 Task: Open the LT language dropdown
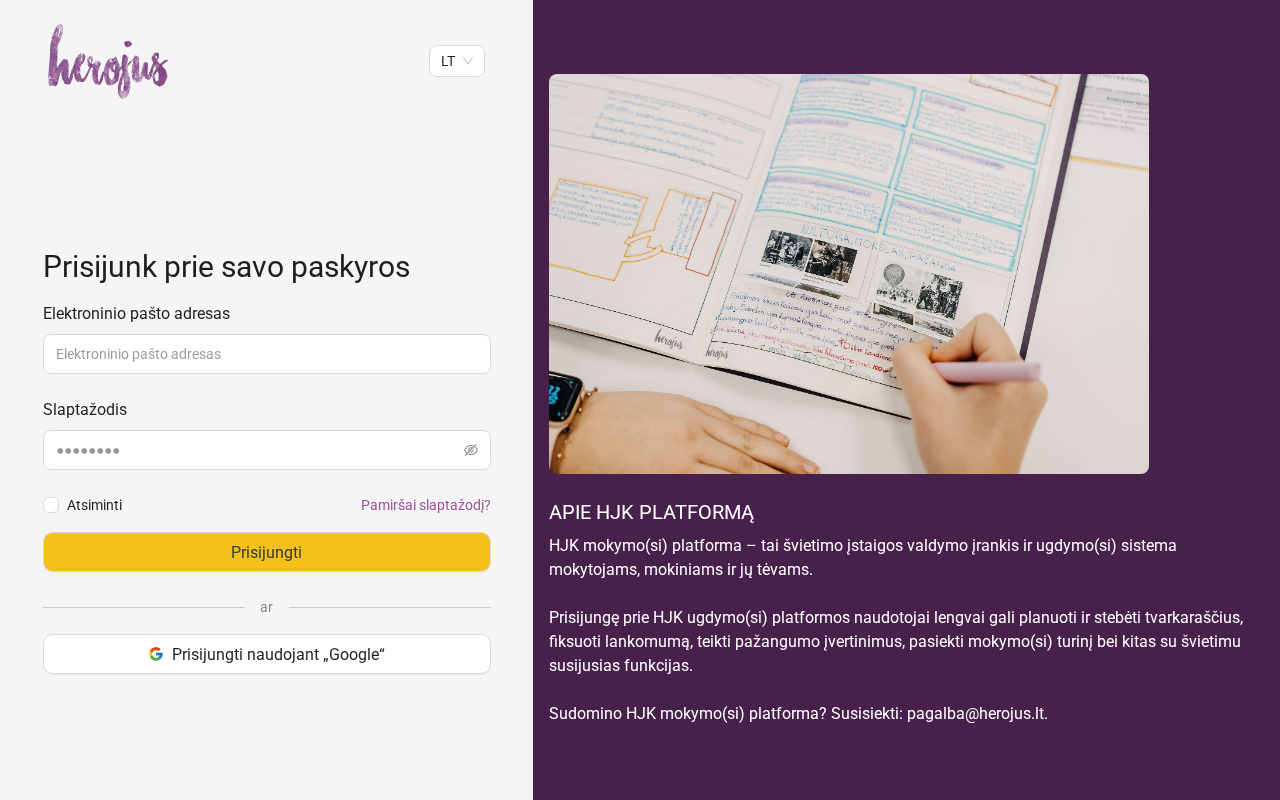pyautogui.click(x=457, y=61)
